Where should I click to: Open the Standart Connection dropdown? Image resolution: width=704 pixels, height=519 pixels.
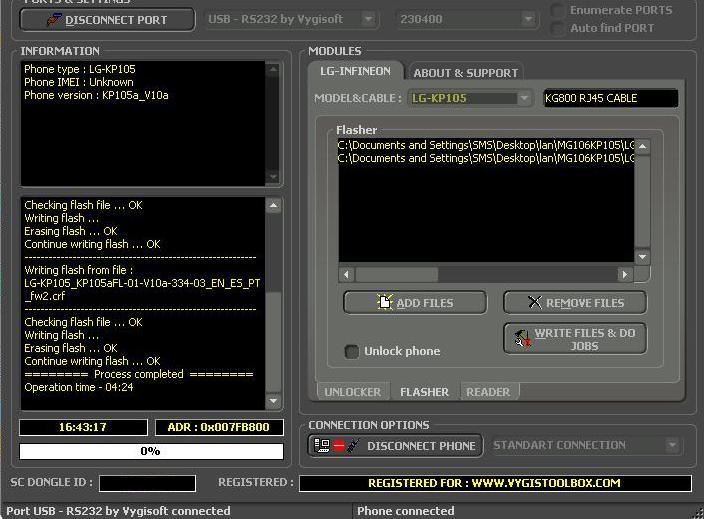[x=672, y=445]
